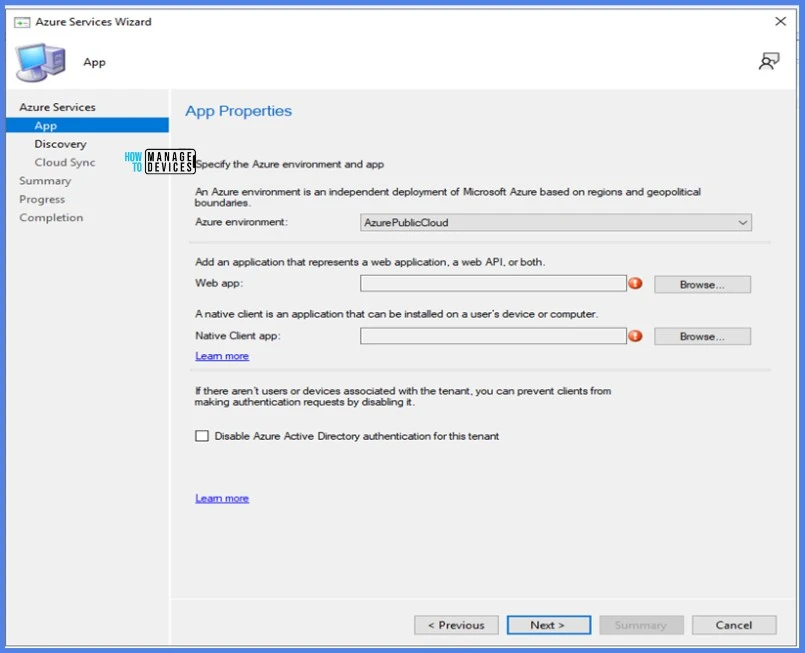805x653 pixels.
Task: Click the greyed-out Summary button
Action: [641, 625]
